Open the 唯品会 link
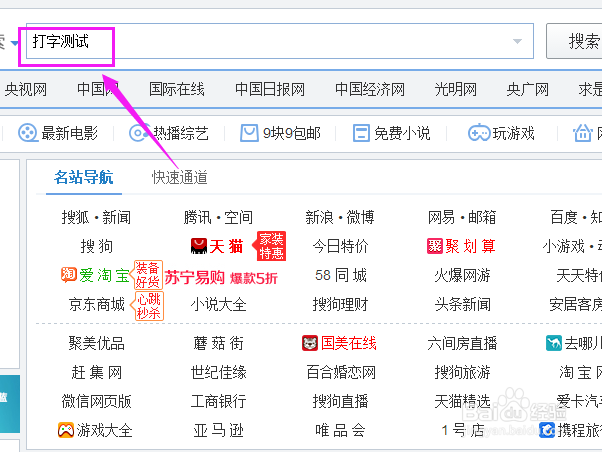The image size is (602, 452). tap(340, 430)
